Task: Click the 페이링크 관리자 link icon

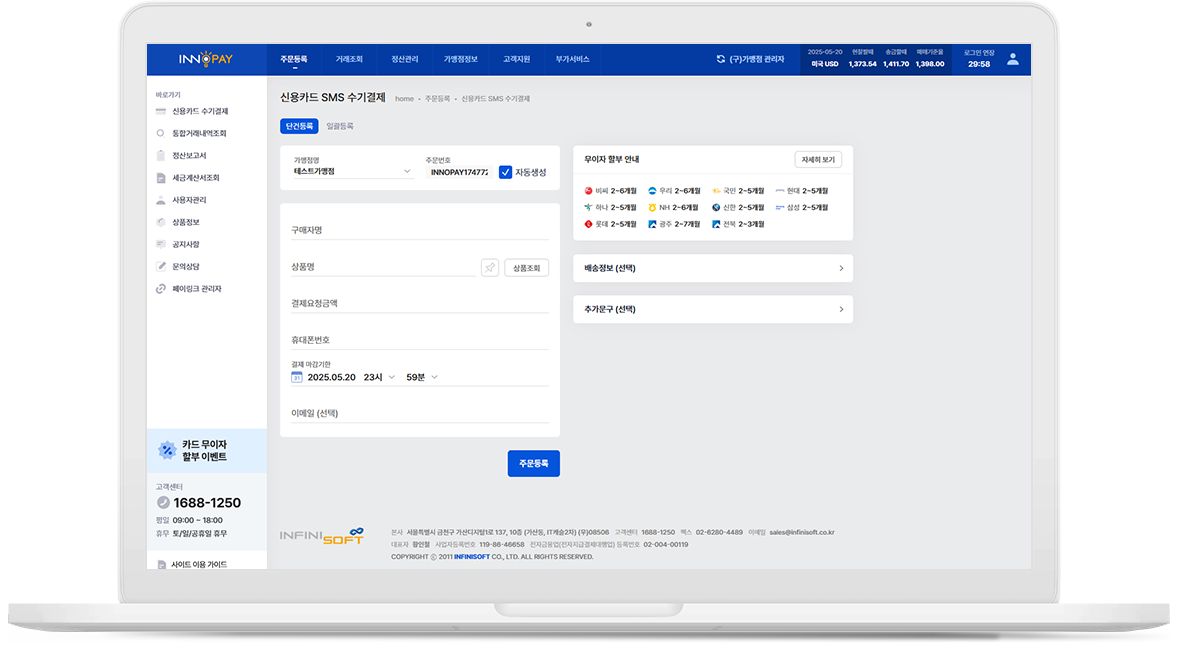Action: 160,289
